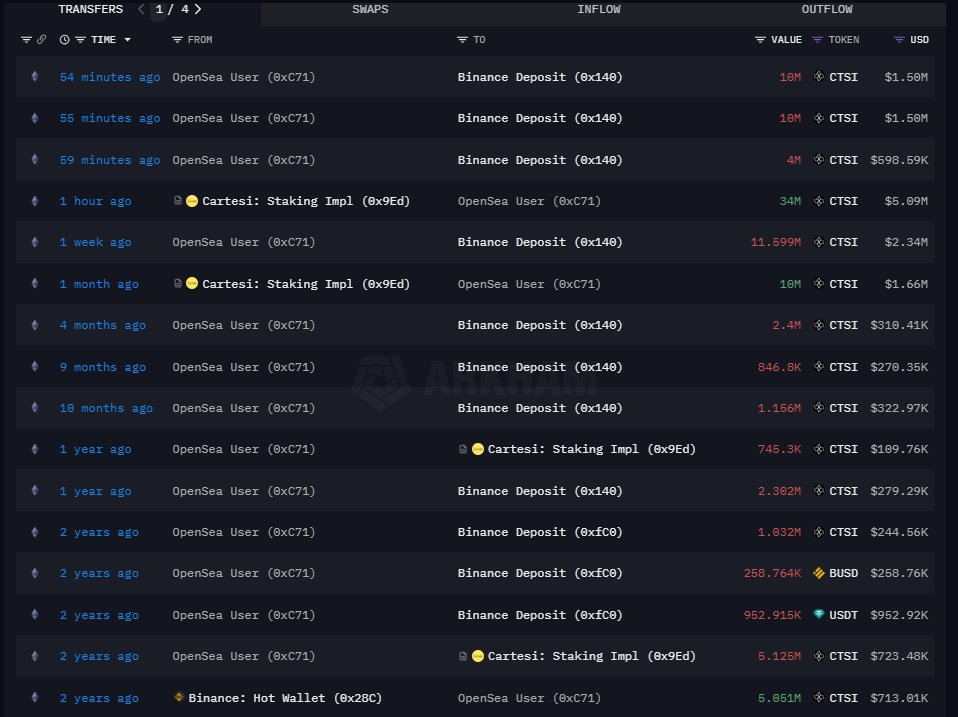Click the Binance Hot Wallet logo icon
This screenshot has width=958, height=717.
click(x=179, y=697)
